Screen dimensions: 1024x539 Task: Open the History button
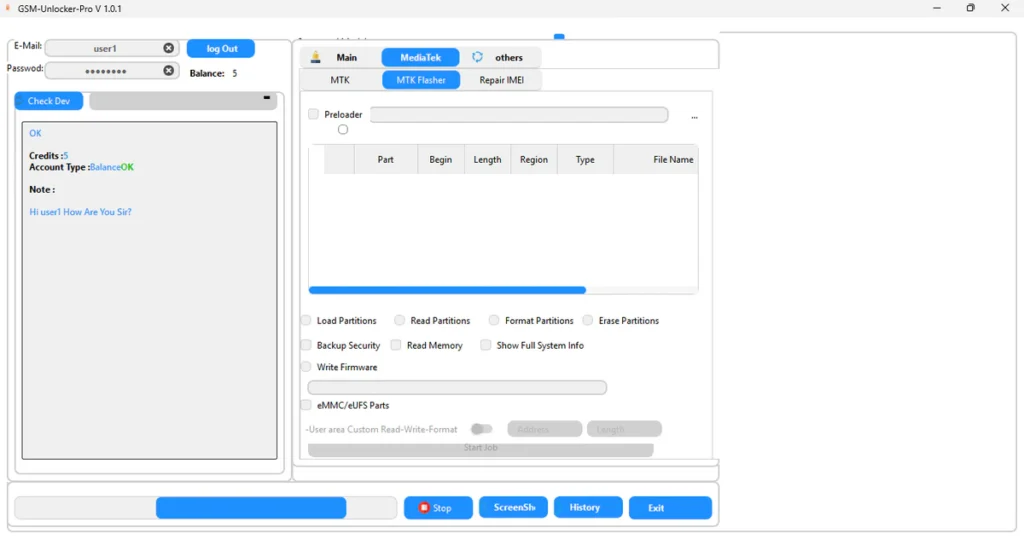(588, 508)
